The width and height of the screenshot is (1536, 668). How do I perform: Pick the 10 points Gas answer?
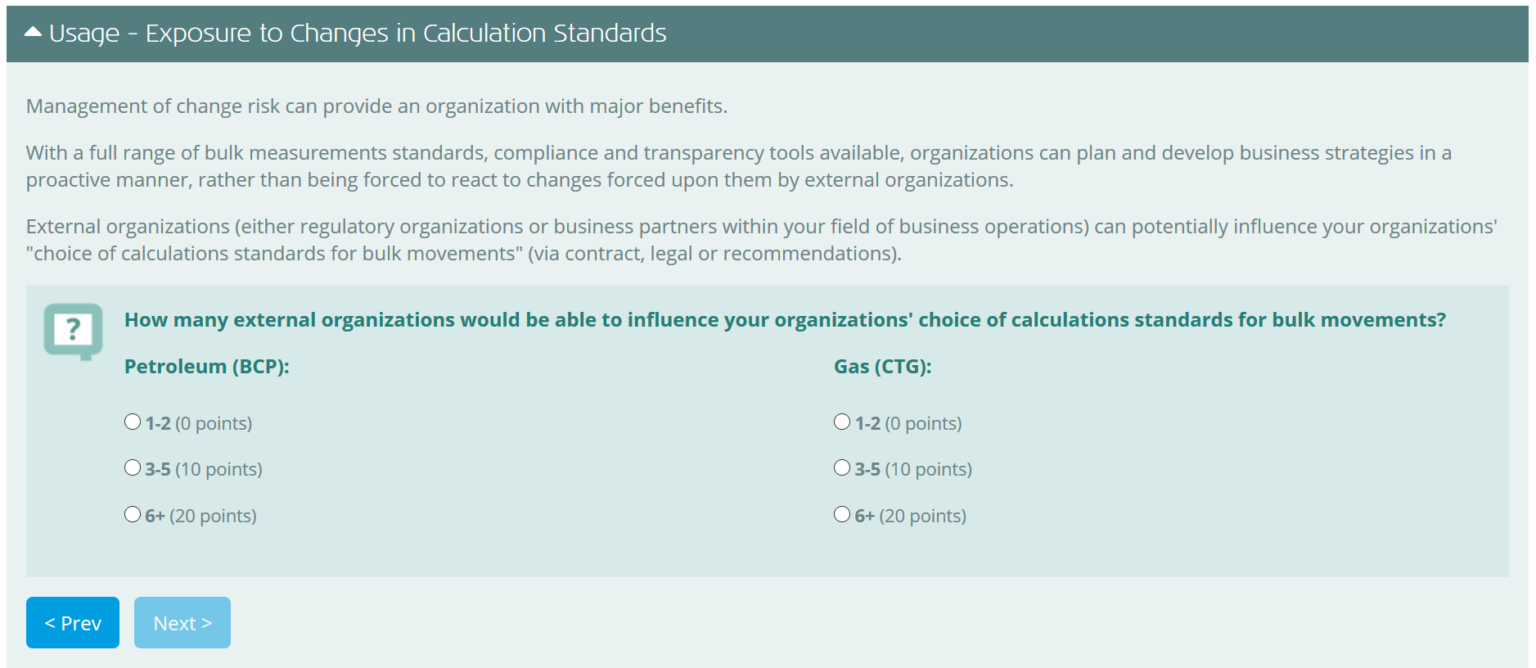pyautogui.click(x=841, y=467)
